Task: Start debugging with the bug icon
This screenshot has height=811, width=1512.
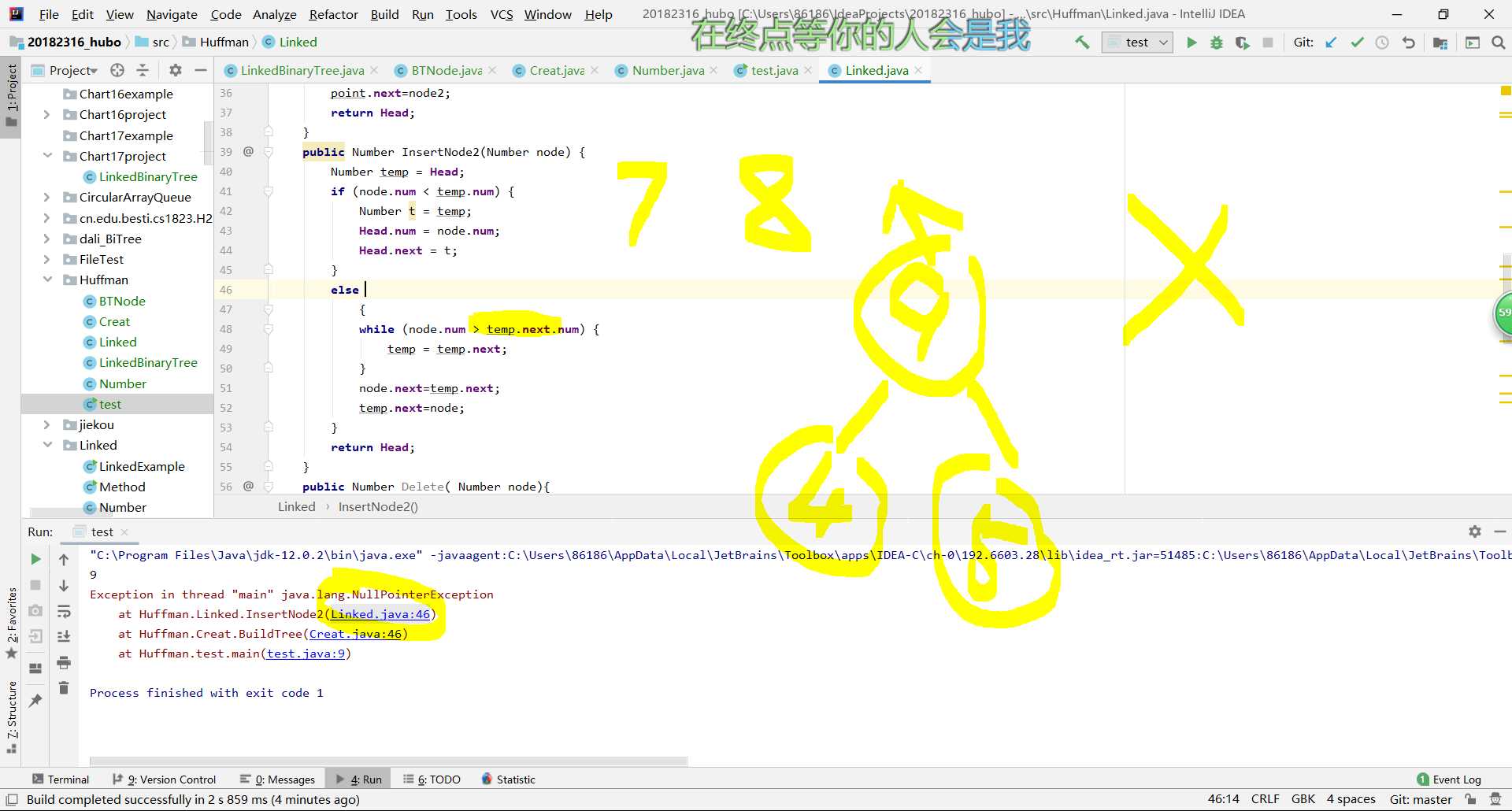Action: coord(1217,43)
